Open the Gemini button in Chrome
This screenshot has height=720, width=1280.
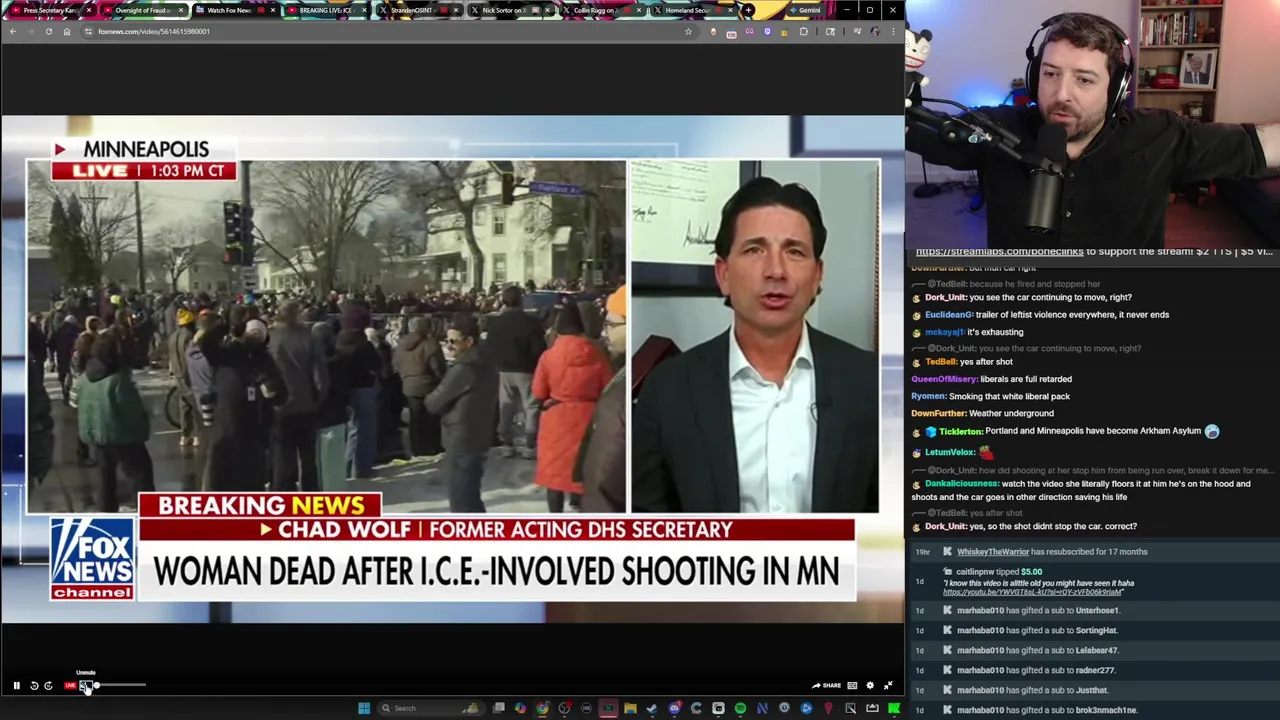(805, 10)
